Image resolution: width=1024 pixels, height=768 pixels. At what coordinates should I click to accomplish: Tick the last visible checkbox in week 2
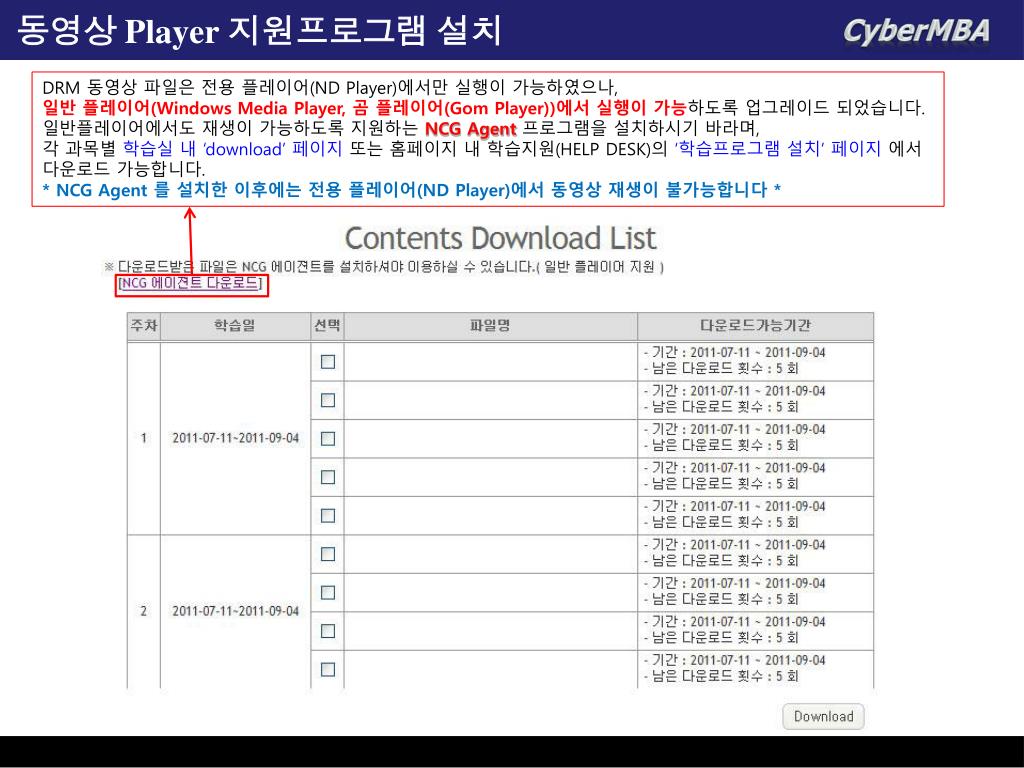point(328,670)
